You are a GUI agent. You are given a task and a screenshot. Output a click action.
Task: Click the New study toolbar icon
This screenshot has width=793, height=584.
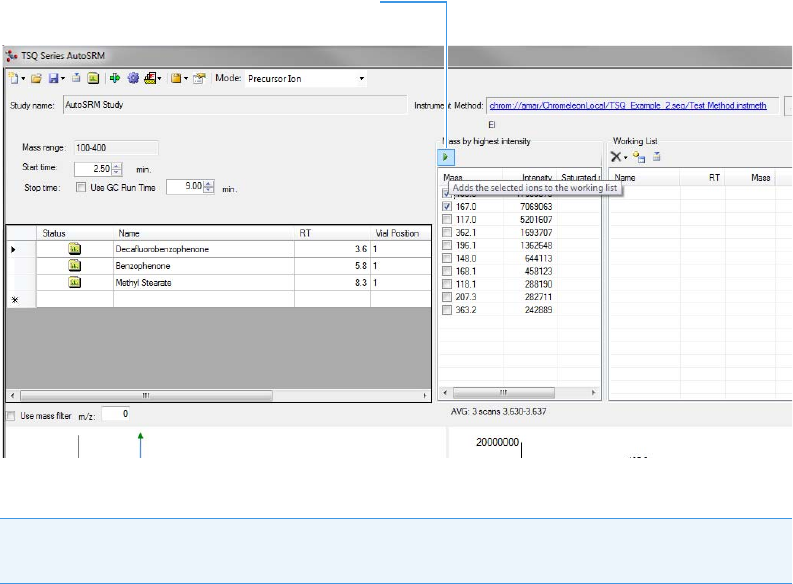(13, 78)
